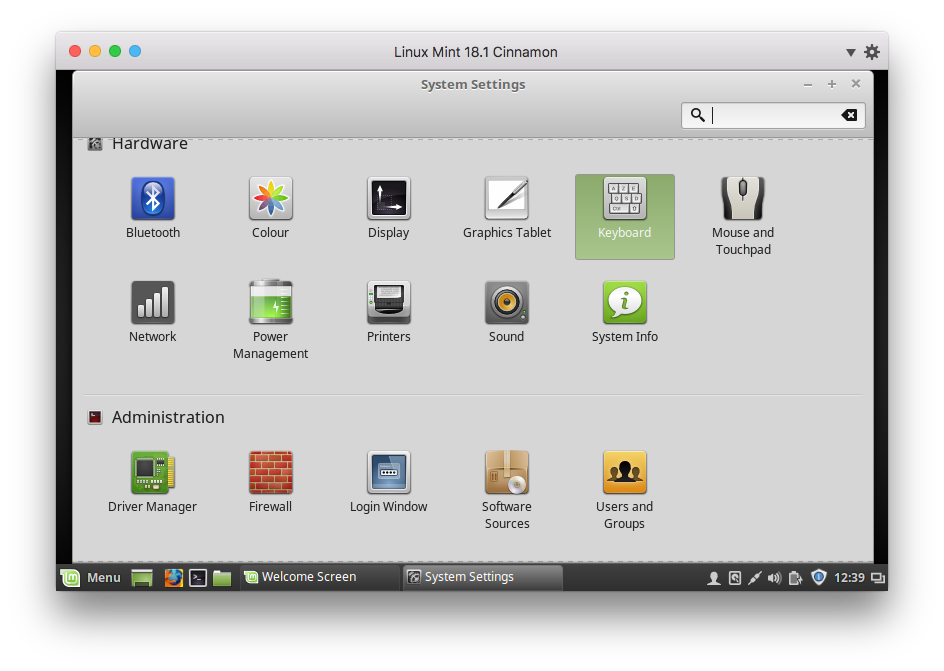Image resolution: width=944 pixels, height=671 pixels.
Task: Click inside the settings search field
Action: pos(773,115)
